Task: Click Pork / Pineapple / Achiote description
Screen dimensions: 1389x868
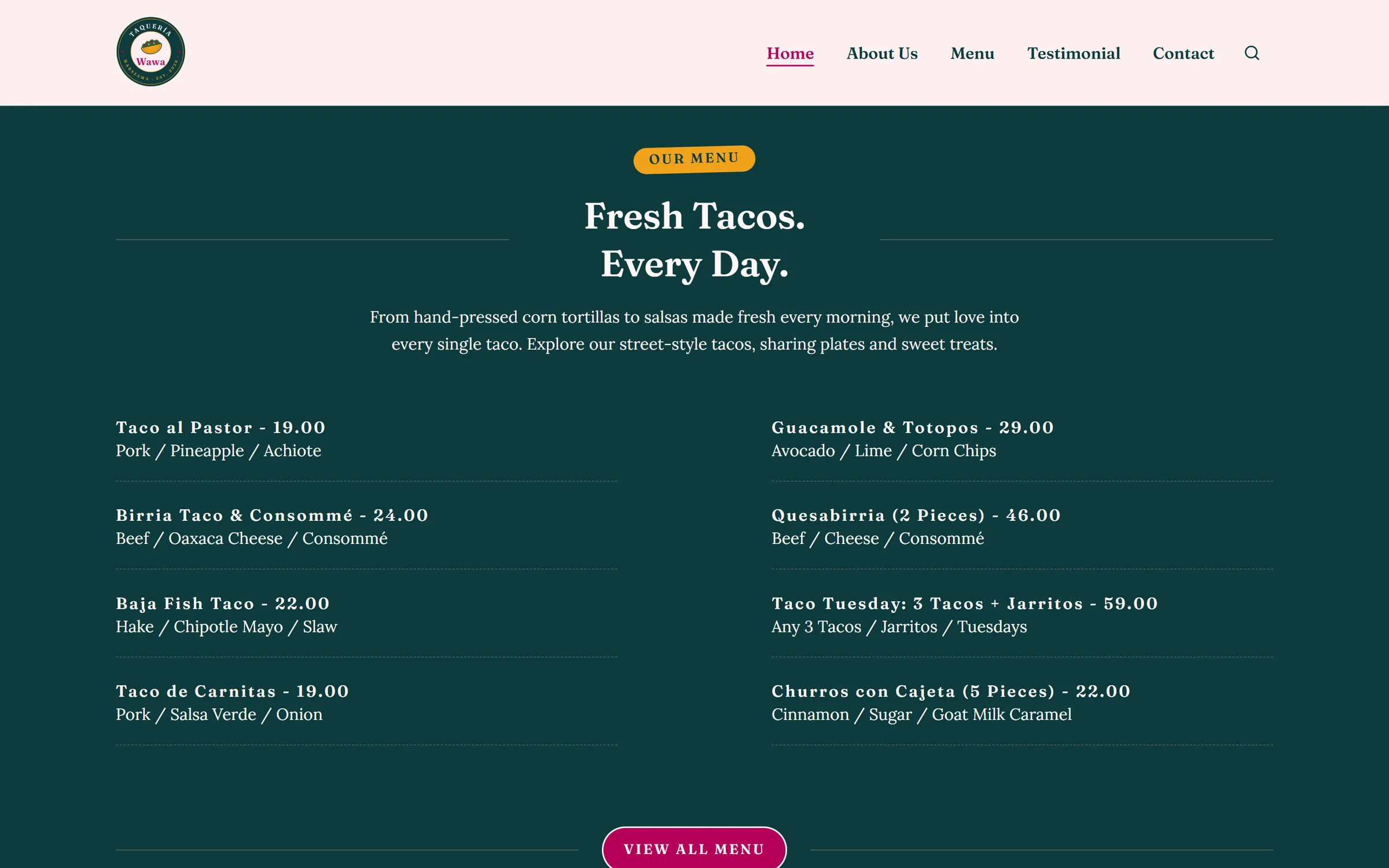Action: [x=218, y=451]
